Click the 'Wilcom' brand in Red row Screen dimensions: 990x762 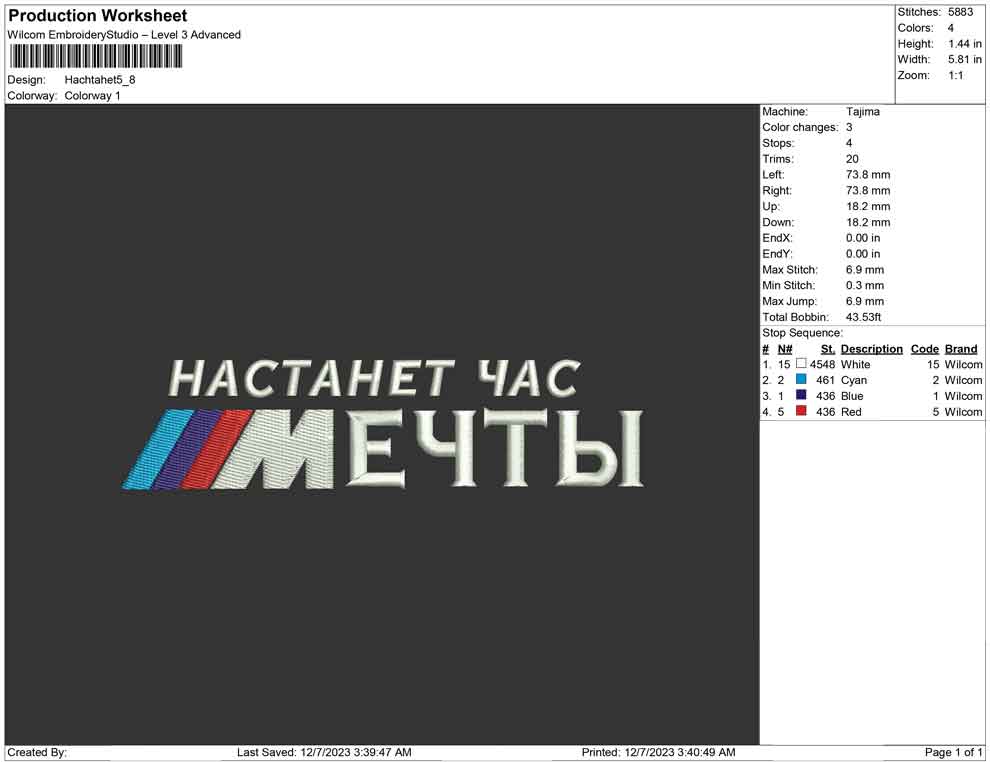click(x=963, y=412)
